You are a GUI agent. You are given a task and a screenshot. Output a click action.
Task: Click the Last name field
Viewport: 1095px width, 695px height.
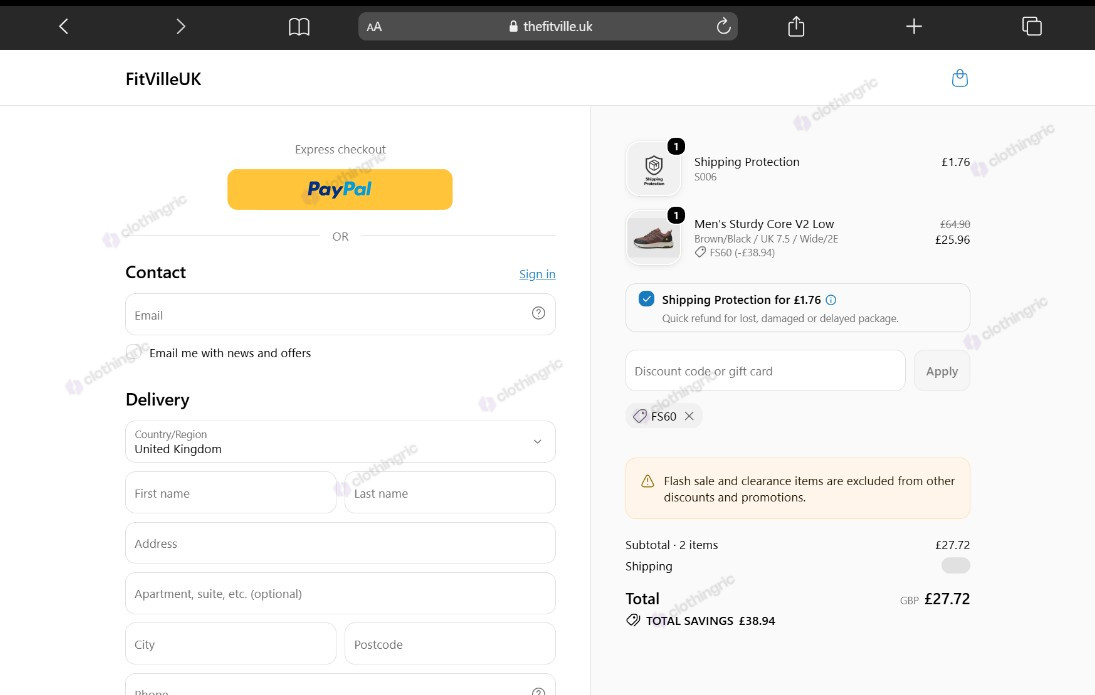point(450,493)
